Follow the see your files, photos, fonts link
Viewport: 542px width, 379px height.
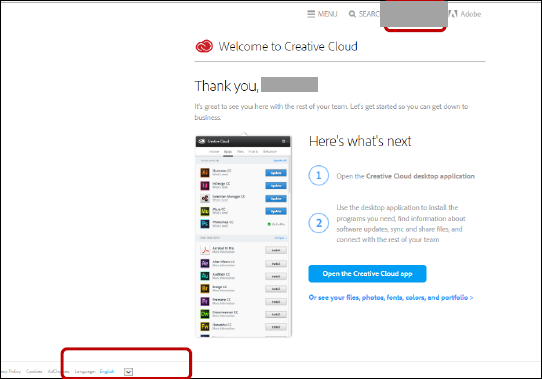[391, 297]
